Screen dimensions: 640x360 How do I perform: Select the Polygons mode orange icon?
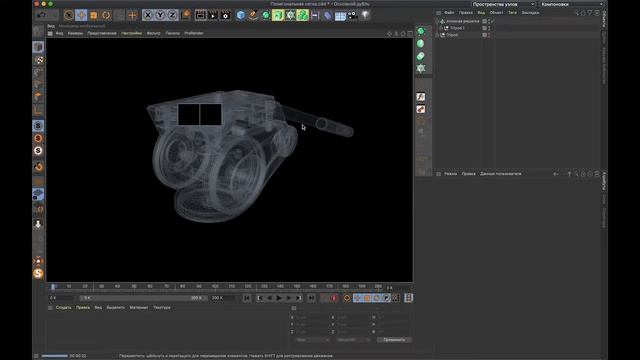(x=38, y=97)
